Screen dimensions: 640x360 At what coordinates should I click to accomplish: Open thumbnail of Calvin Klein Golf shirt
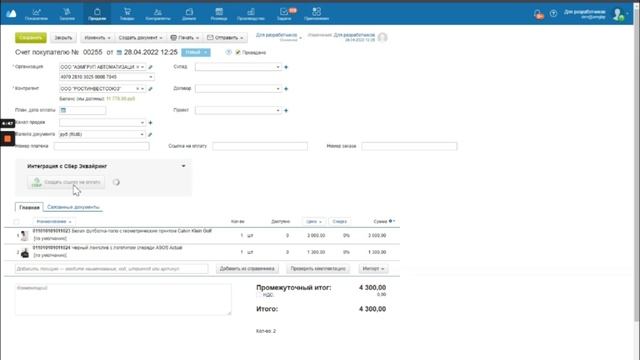coord(24,235)
